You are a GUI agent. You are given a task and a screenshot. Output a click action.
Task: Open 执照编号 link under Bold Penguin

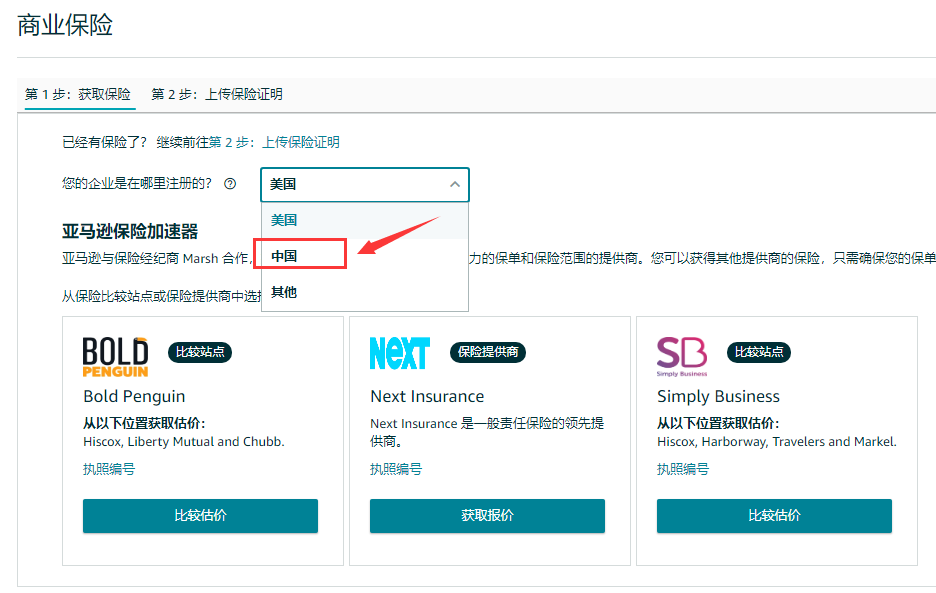coord(109,469)
